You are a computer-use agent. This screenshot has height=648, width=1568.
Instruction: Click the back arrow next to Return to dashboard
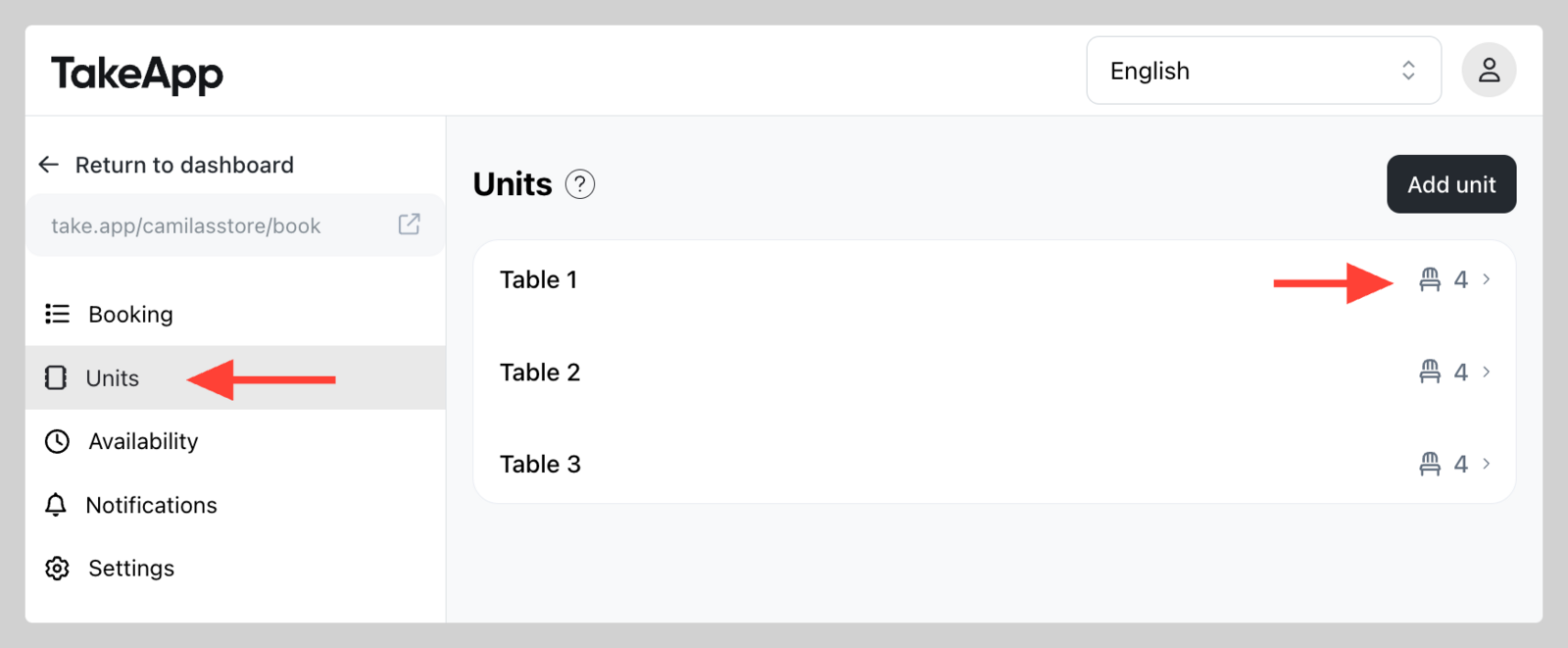pos(49,165)
